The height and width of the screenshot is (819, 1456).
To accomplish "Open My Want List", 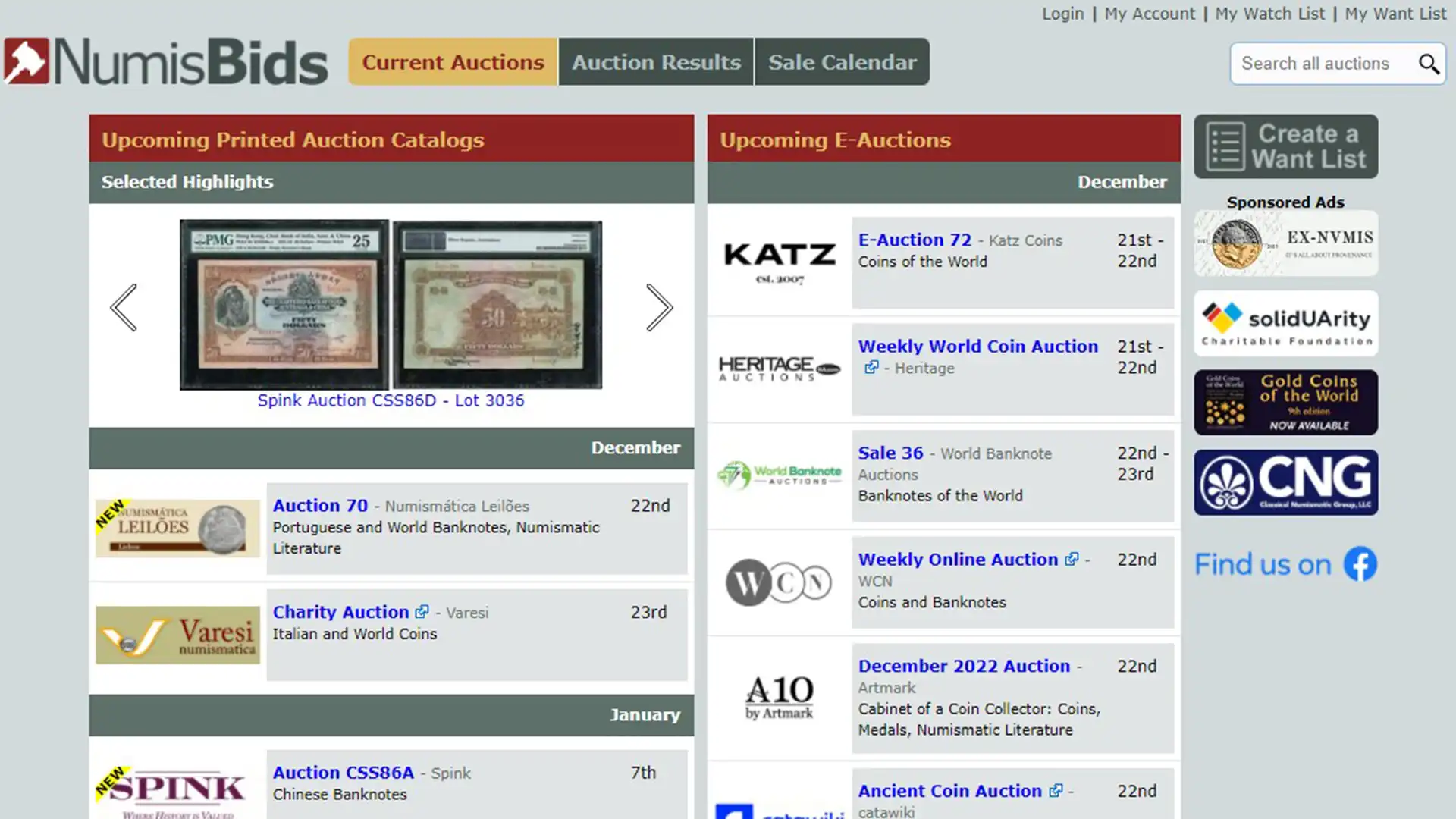I will [1396, 14].
